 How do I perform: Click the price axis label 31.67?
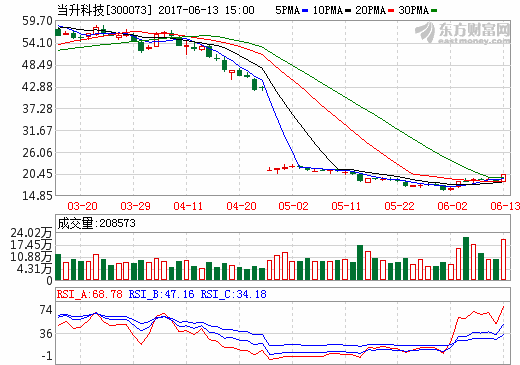click(37, 131)
